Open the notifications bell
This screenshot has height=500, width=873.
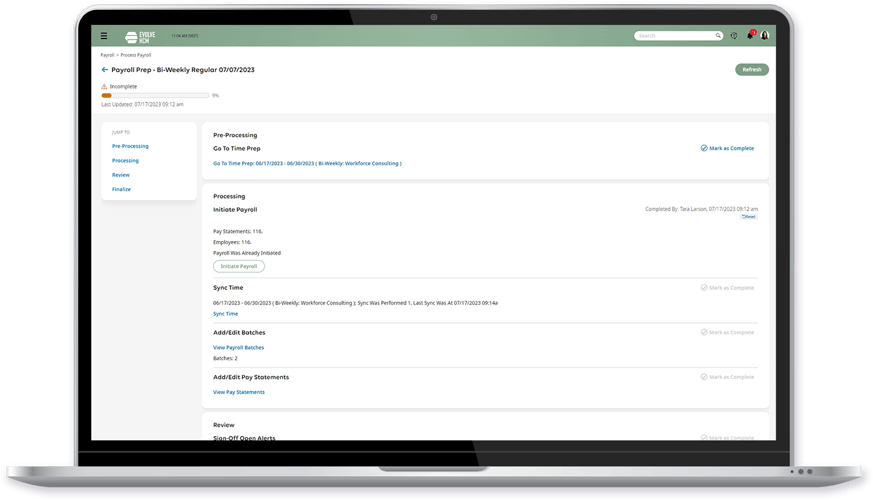click(750, 35)
